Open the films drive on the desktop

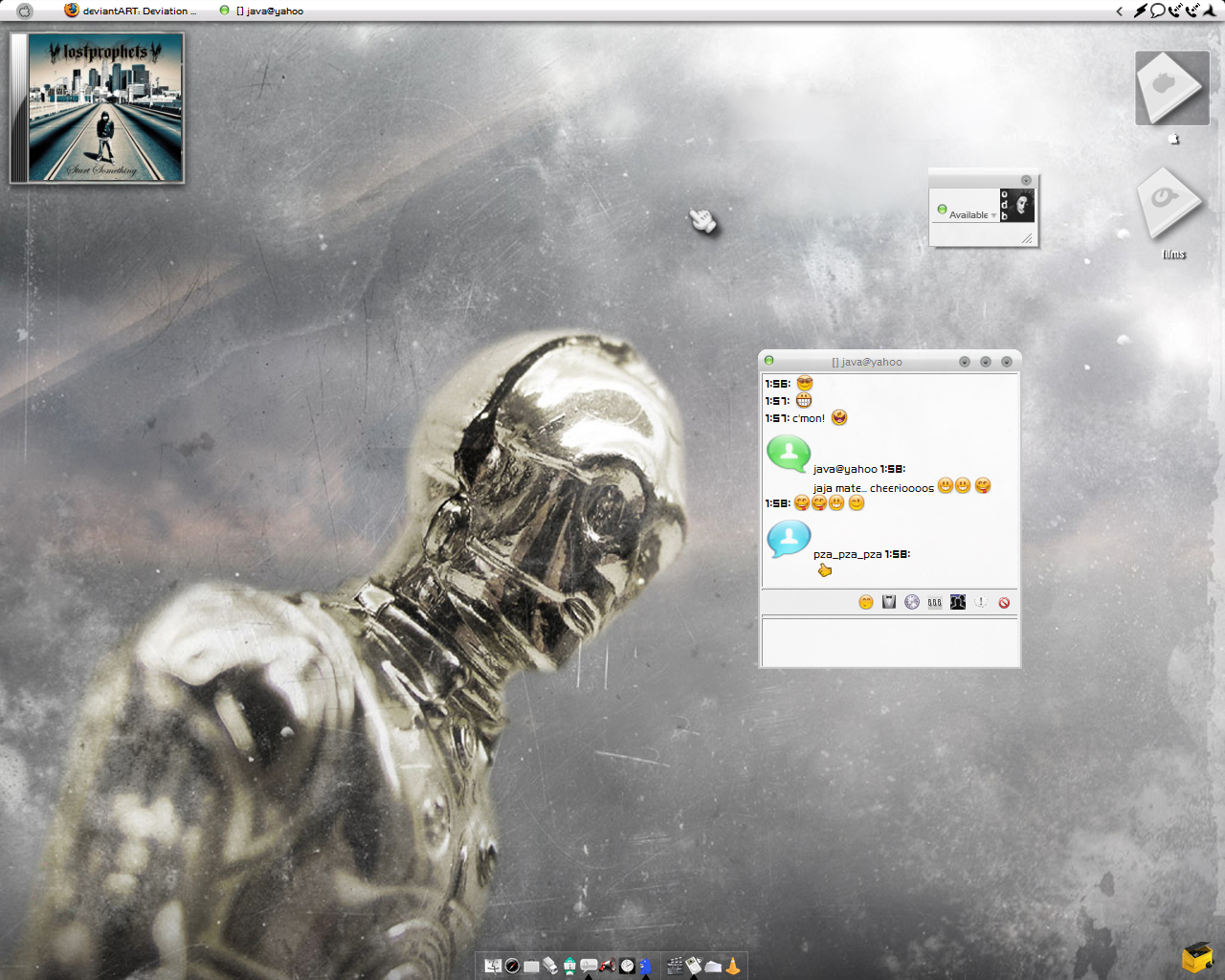click(1169, 203)
